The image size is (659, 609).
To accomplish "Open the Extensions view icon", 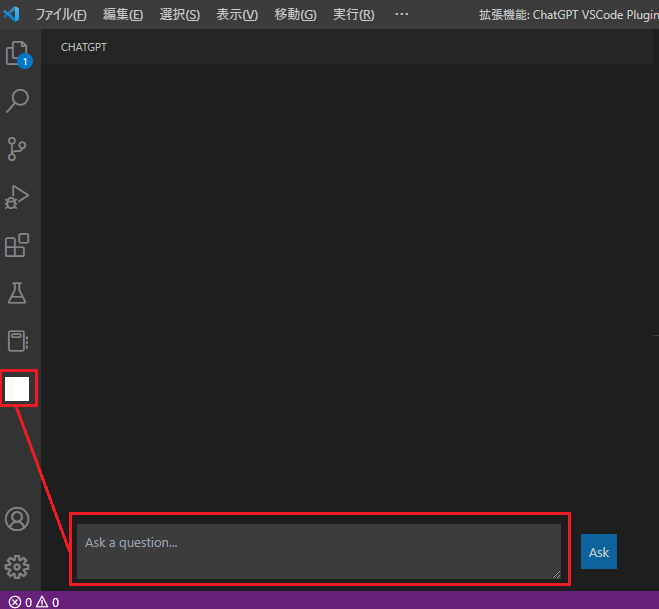I will click(17, 245).
